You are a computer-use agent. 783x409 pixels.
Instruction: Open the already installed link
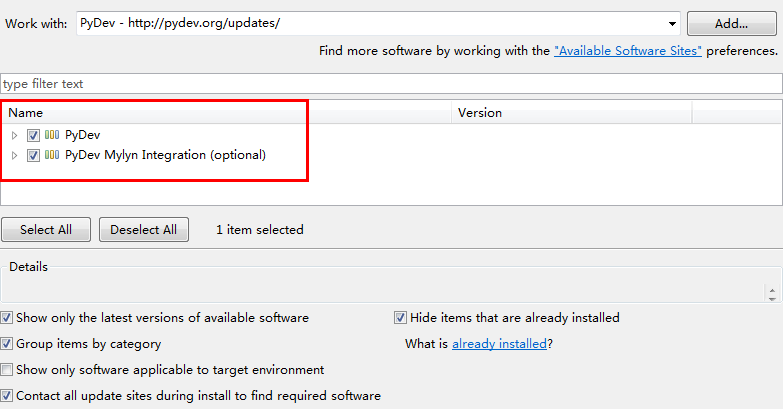point(499,344)
